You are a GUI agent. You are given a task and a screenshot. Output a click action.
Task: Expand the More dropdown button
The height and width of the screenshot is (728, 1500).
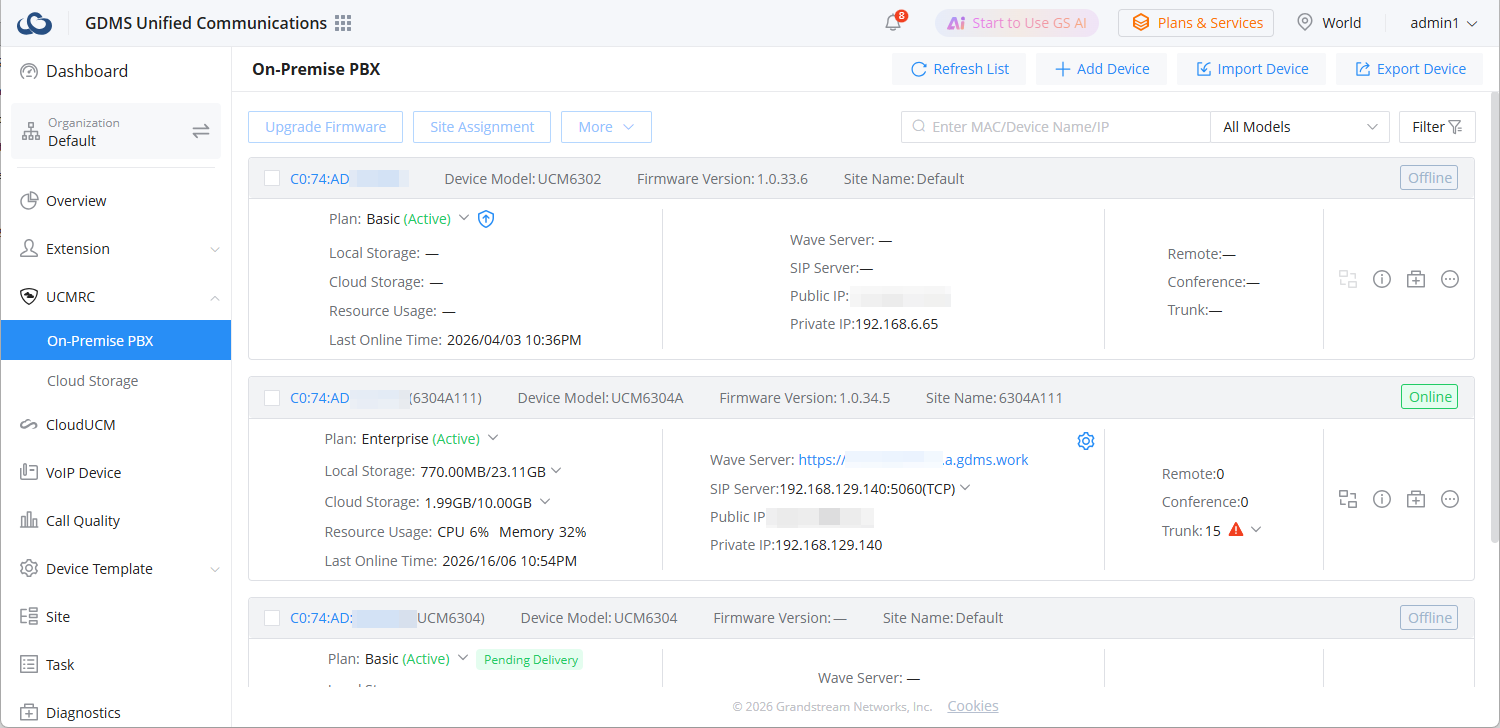606,127
